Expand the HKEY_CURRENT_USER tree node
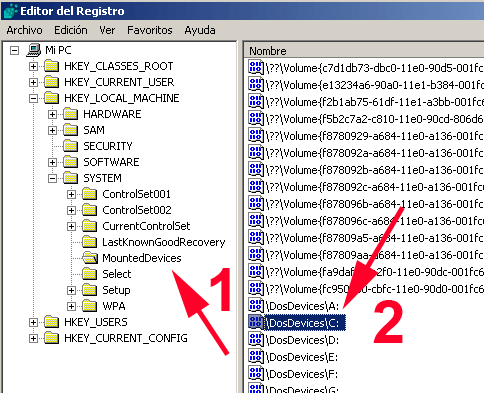The height and width of the screenshot is (393, 484). [33, 82]
